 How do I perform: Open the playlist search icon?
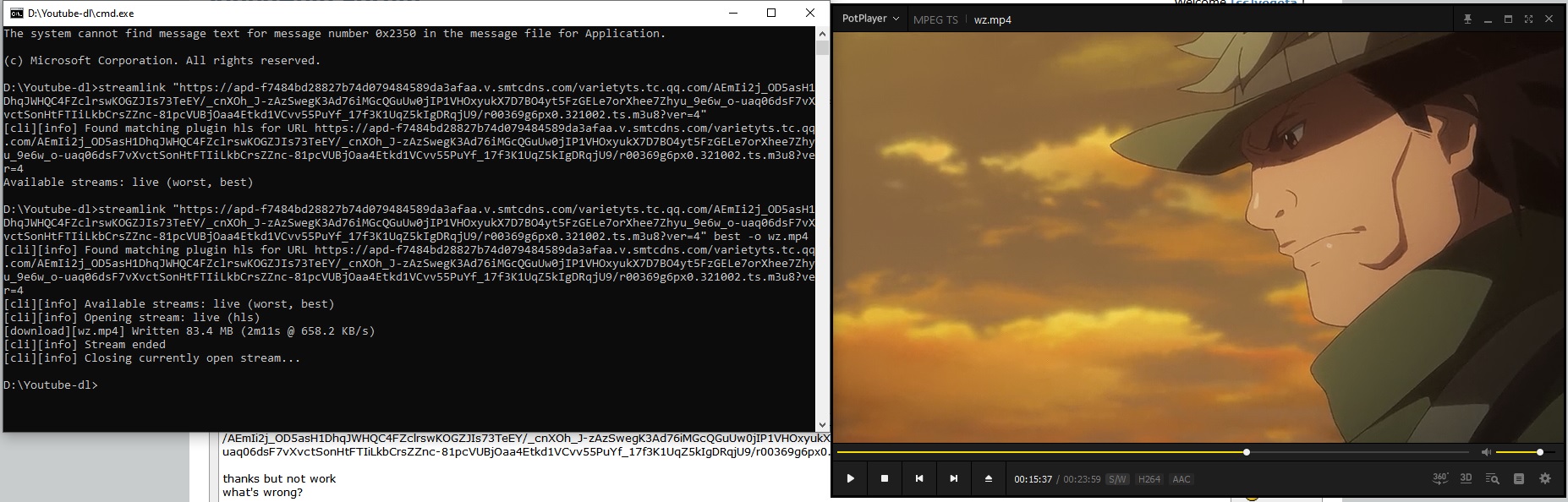[1493, 478]
